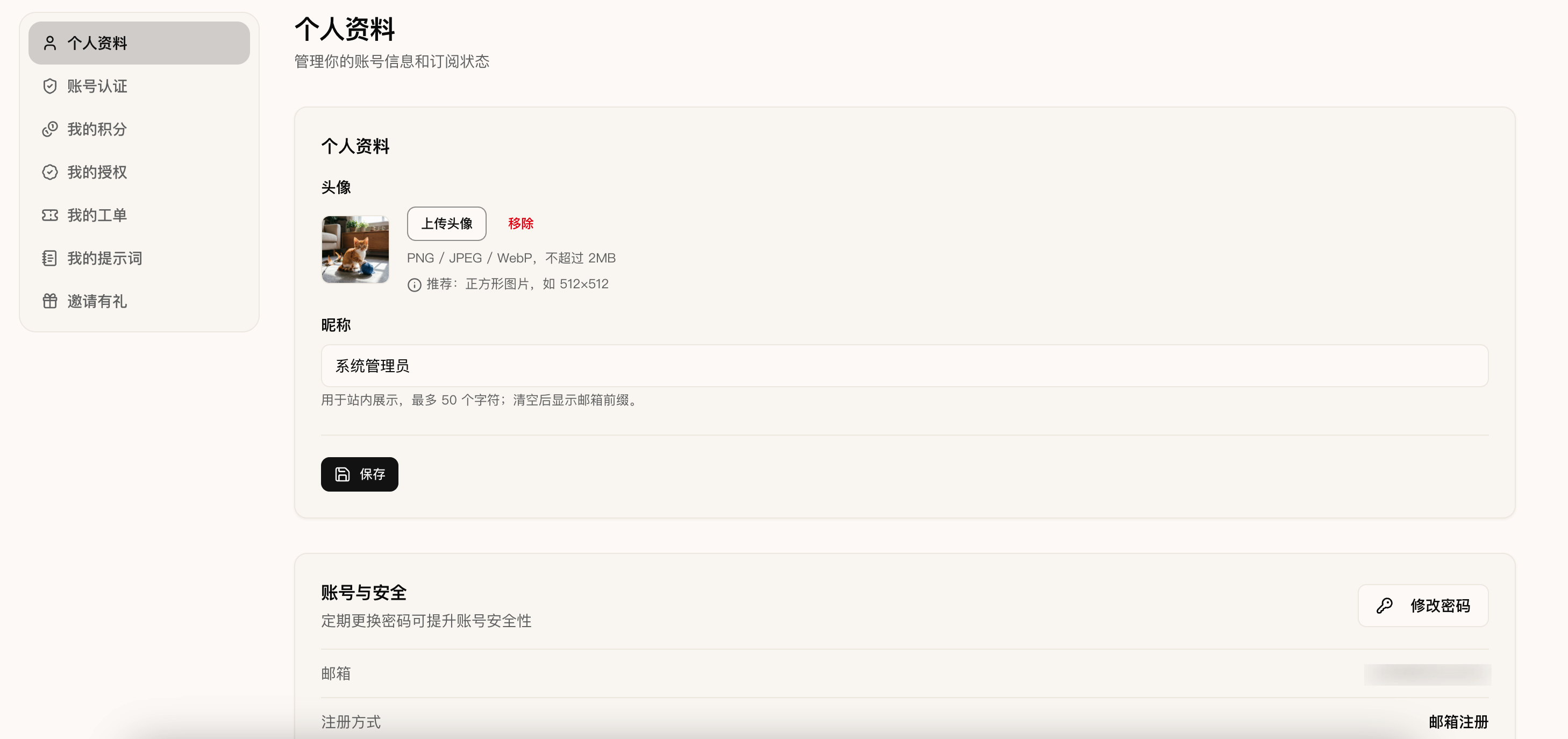Viewport: 1568px width, 739px height.
Task: Click the notebook icon beside 我的提示词
Action: 50,258
